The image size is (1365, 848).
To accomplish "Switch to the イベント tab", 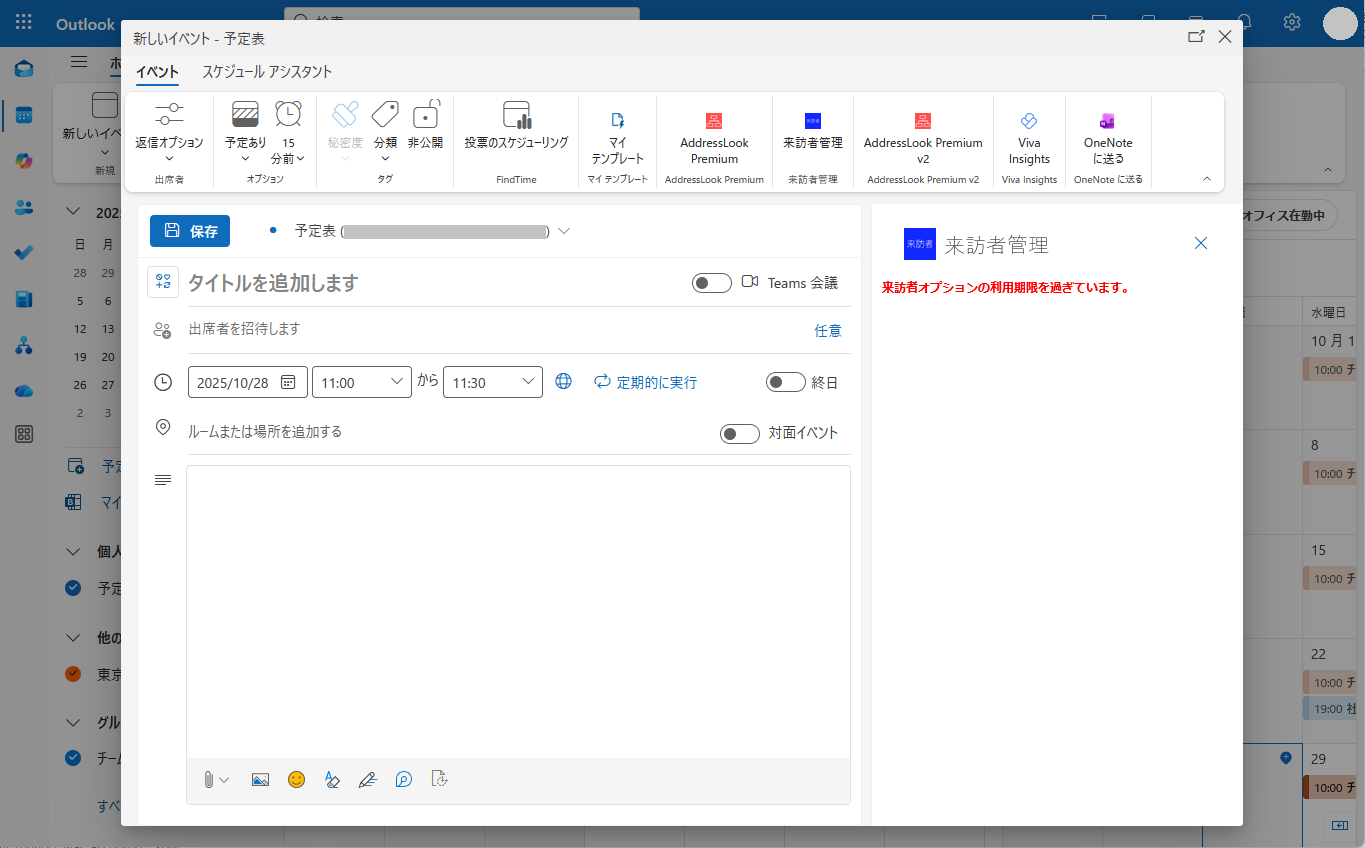I will (157, 72).
